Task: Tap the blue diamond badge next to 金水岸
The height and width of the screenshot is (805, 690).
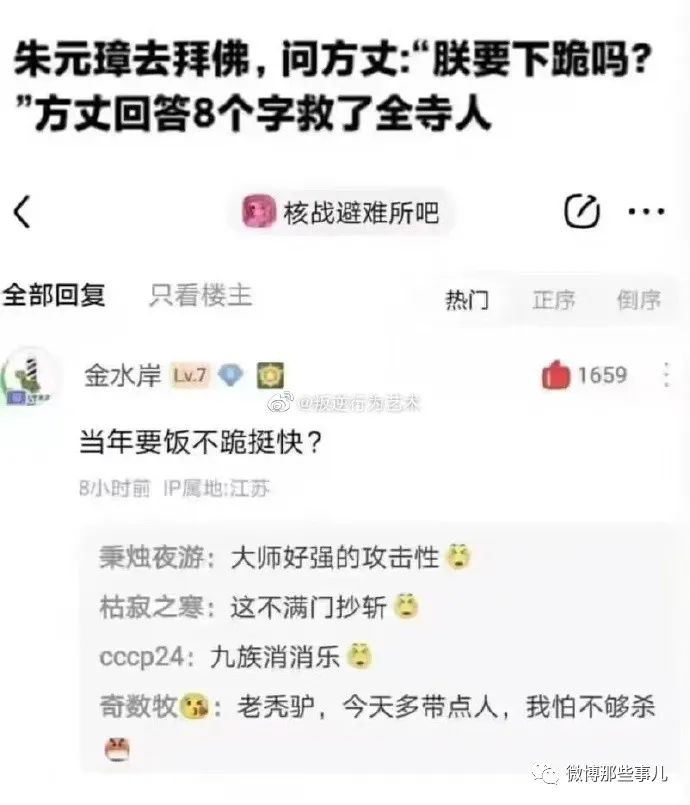Action: pos(231,375)
